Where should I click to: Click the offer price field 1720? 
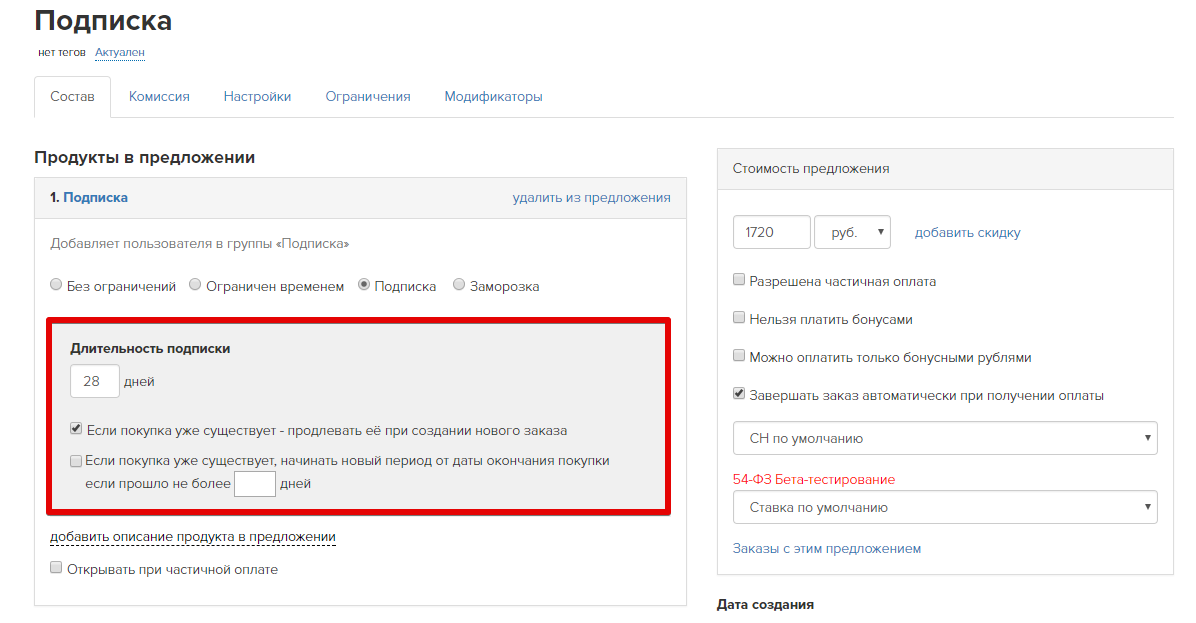coord(771,232)
